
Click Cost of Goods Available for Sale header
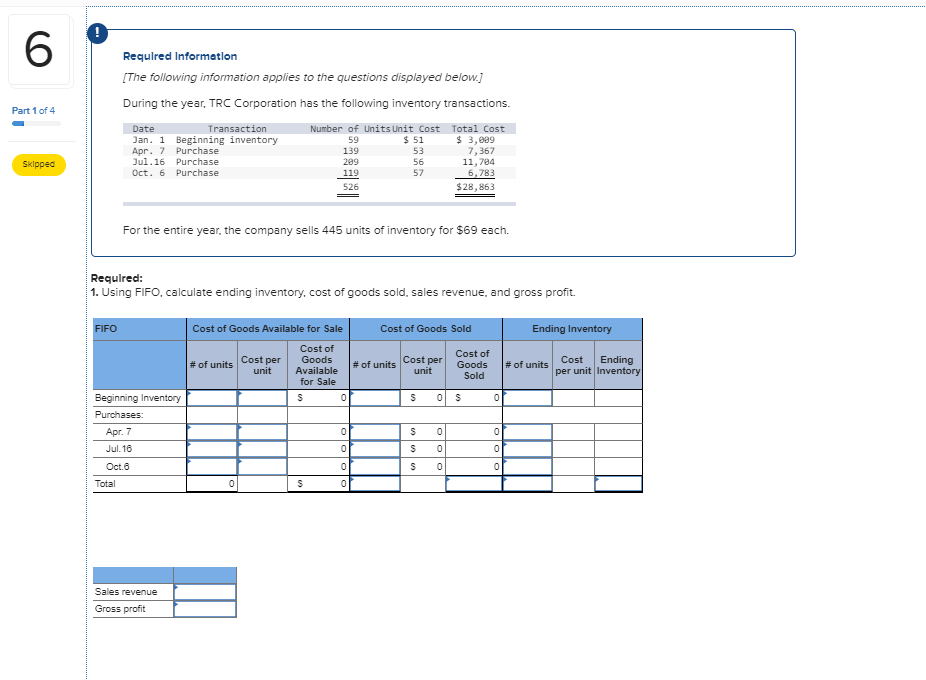point(268,329)
